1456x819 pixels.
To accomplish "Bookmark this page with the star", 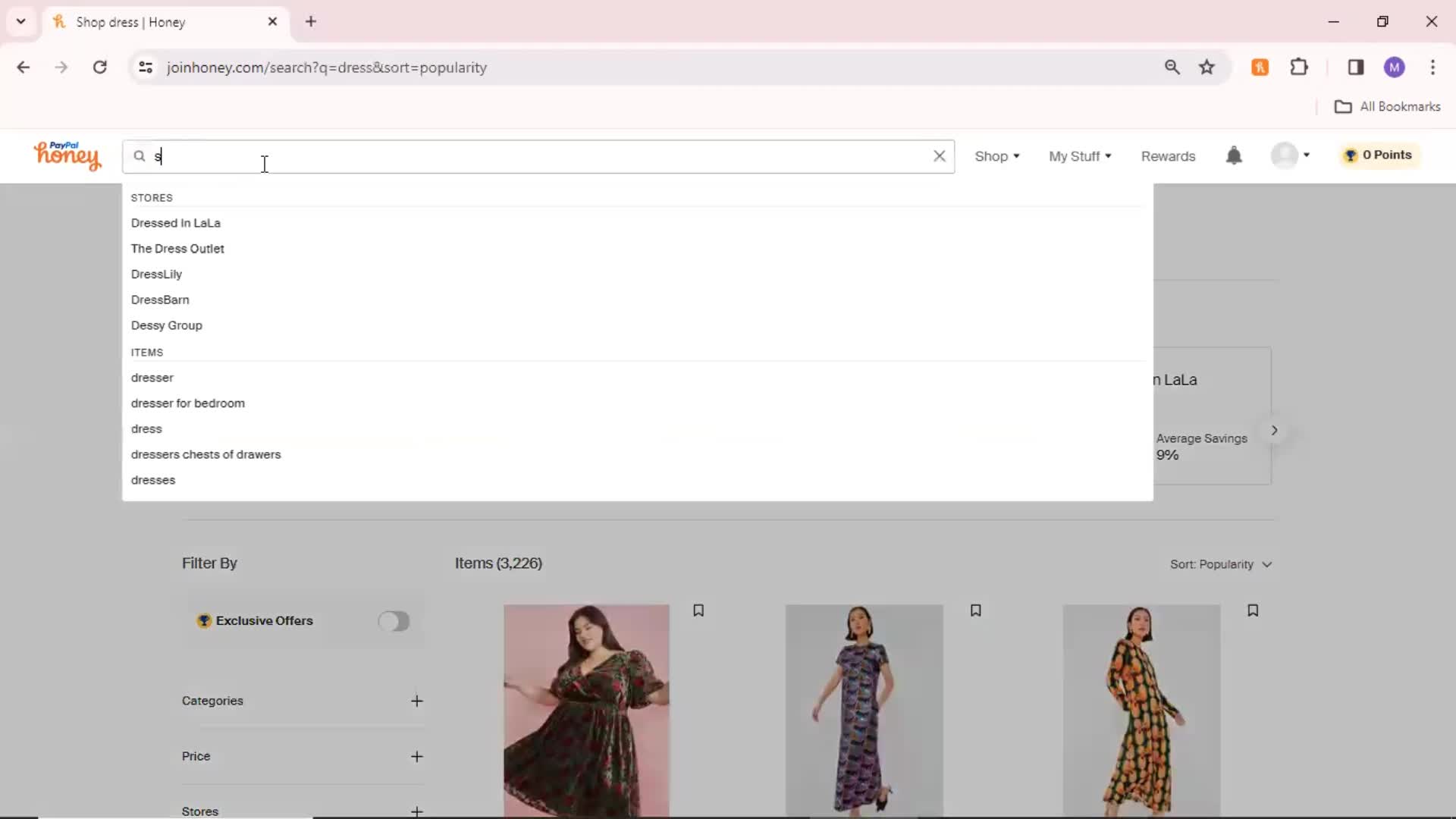I will (1207, 67).
